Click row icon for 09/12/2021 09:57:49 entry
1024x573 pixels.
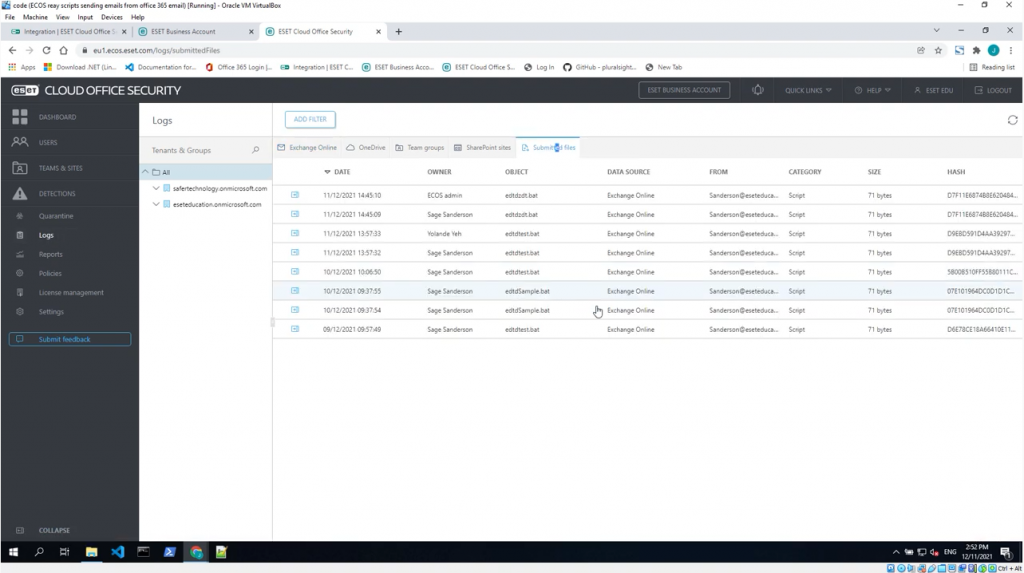click(295, 329)
